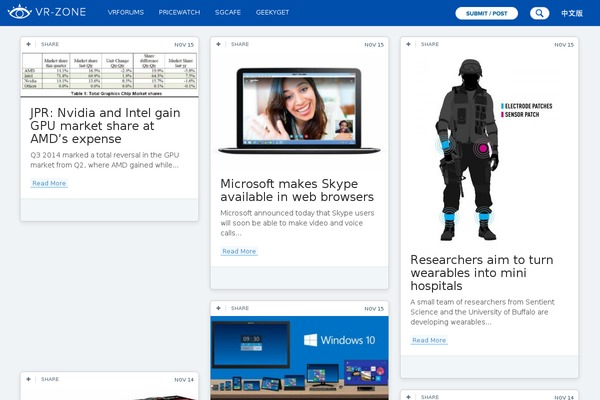Viewport: 600px width, 400px height.
Task: Read More on JPR Nvidia article
Action: tap(49, 183)
